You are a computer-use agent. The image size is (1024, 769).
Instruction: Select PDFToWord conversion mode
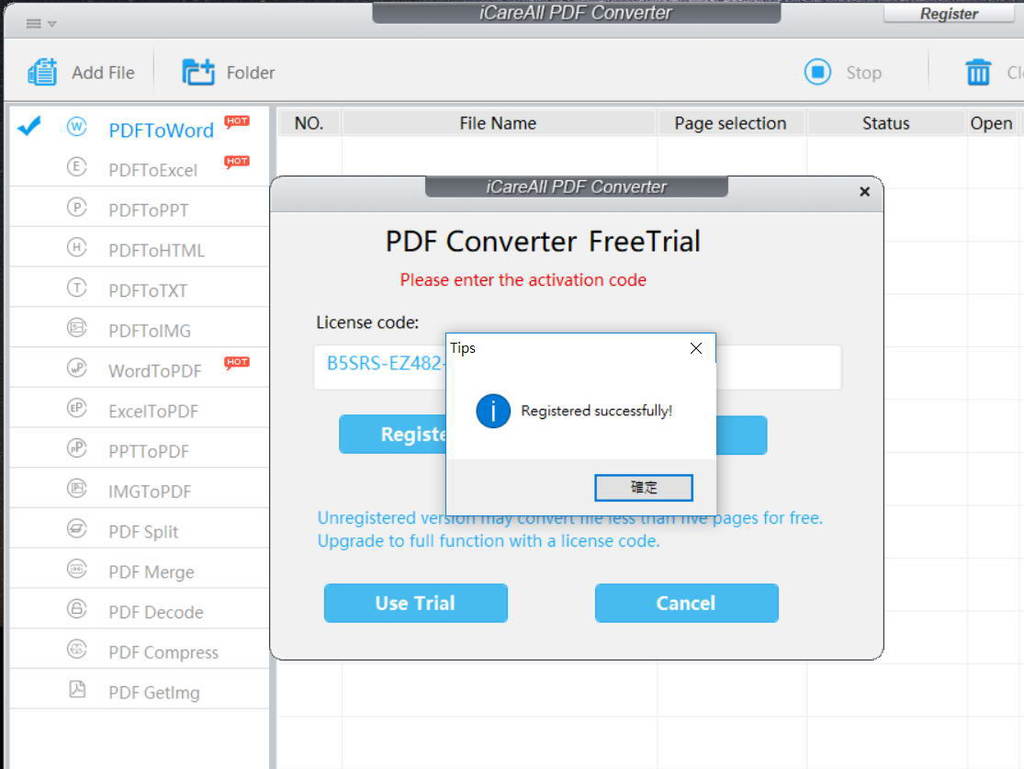[161, 131]
